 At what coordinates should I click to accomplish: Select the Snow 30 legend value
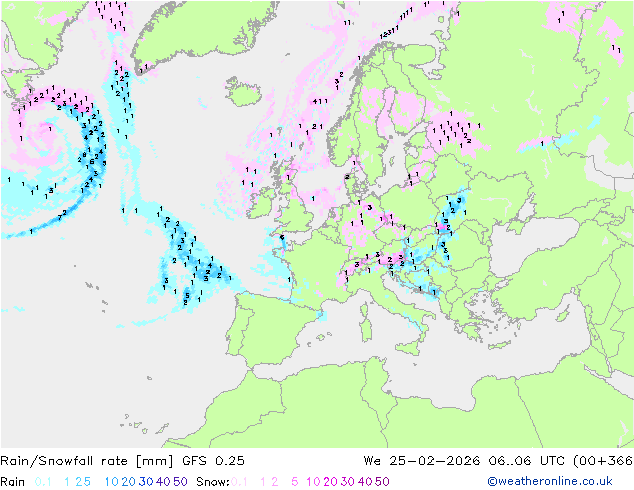(x=348, y=482)
